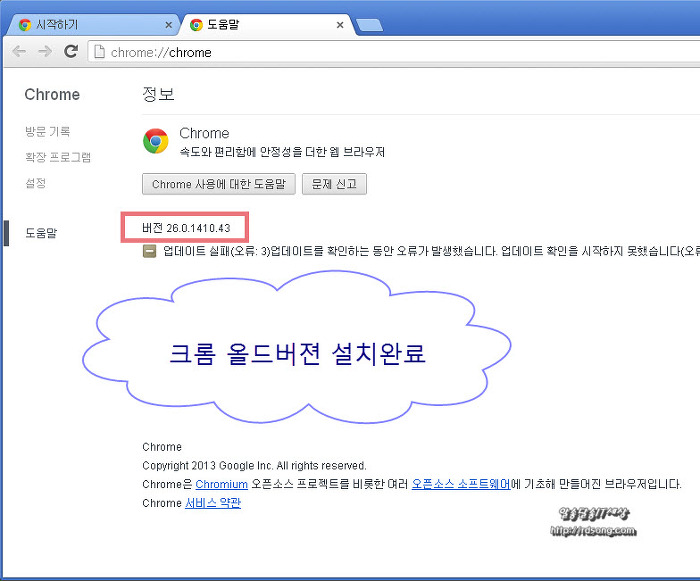Viewport: 700px width, 581px height.
Task: Follow the Chromium link
Action: pos(221,484)
